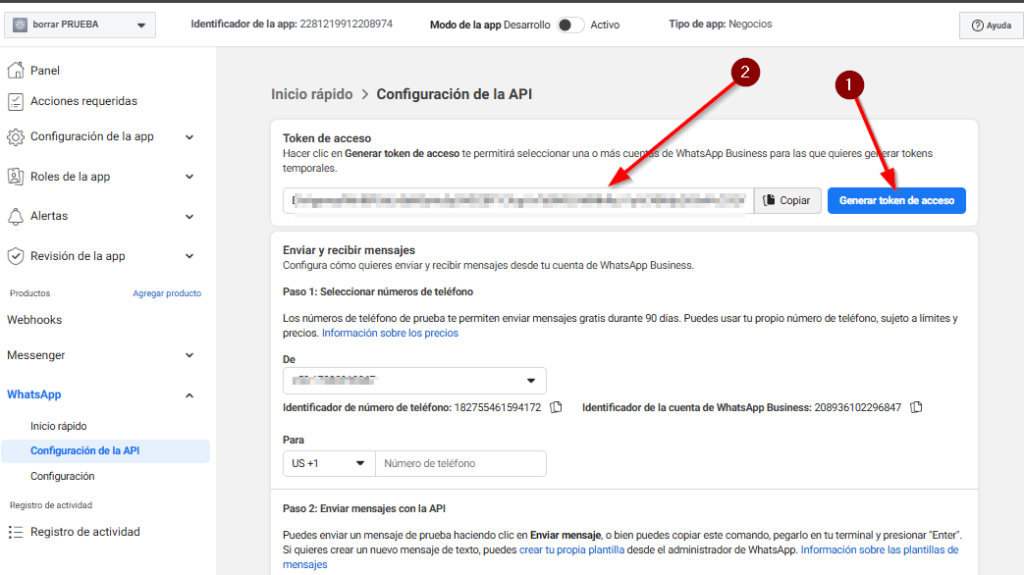Click the Copiar token button
The height and width of the screenshot is (575, 1024).
click(787, 201)
